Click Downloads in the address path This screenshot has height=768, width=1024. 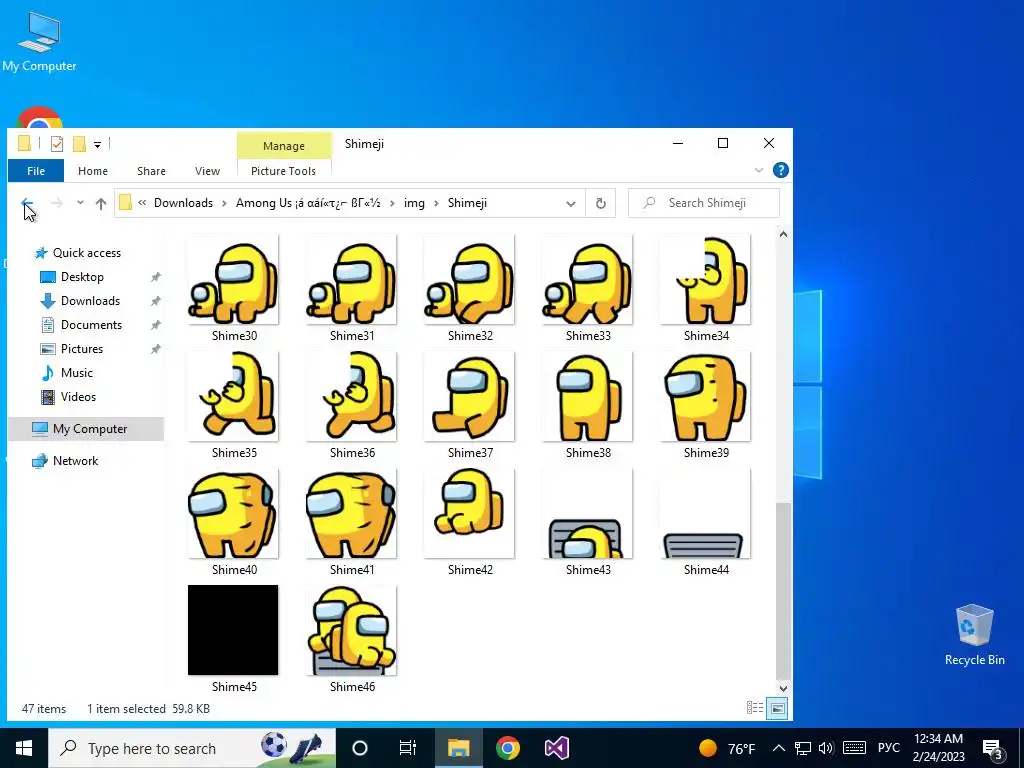click(x=184, y=203)
